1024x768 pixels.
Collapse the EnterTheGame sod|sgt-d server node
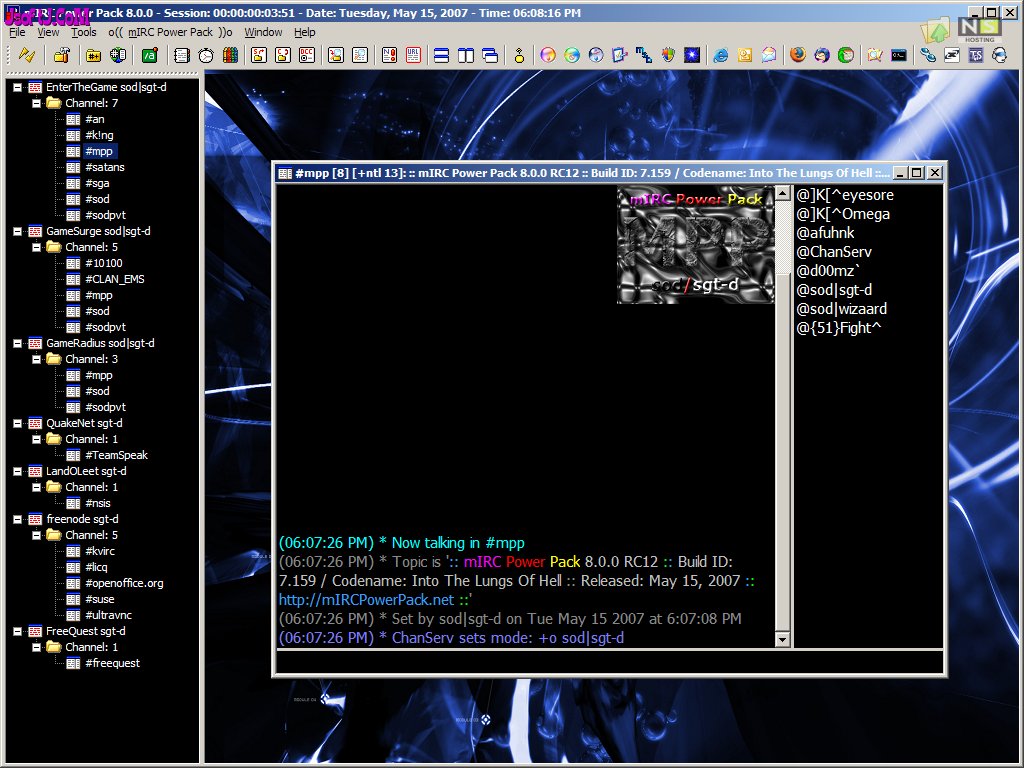pos(18,87)
